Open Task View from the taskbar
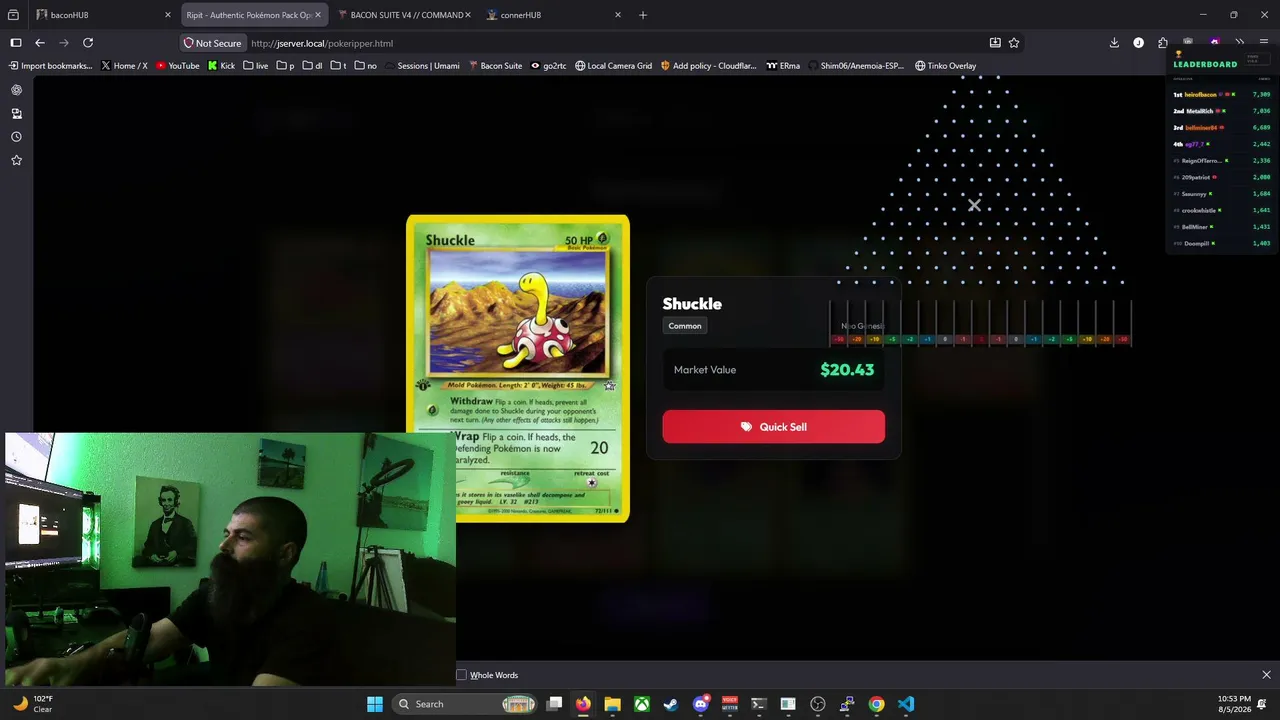The width and height of the screenshot is (1280, 720). [x=554, y=704]
